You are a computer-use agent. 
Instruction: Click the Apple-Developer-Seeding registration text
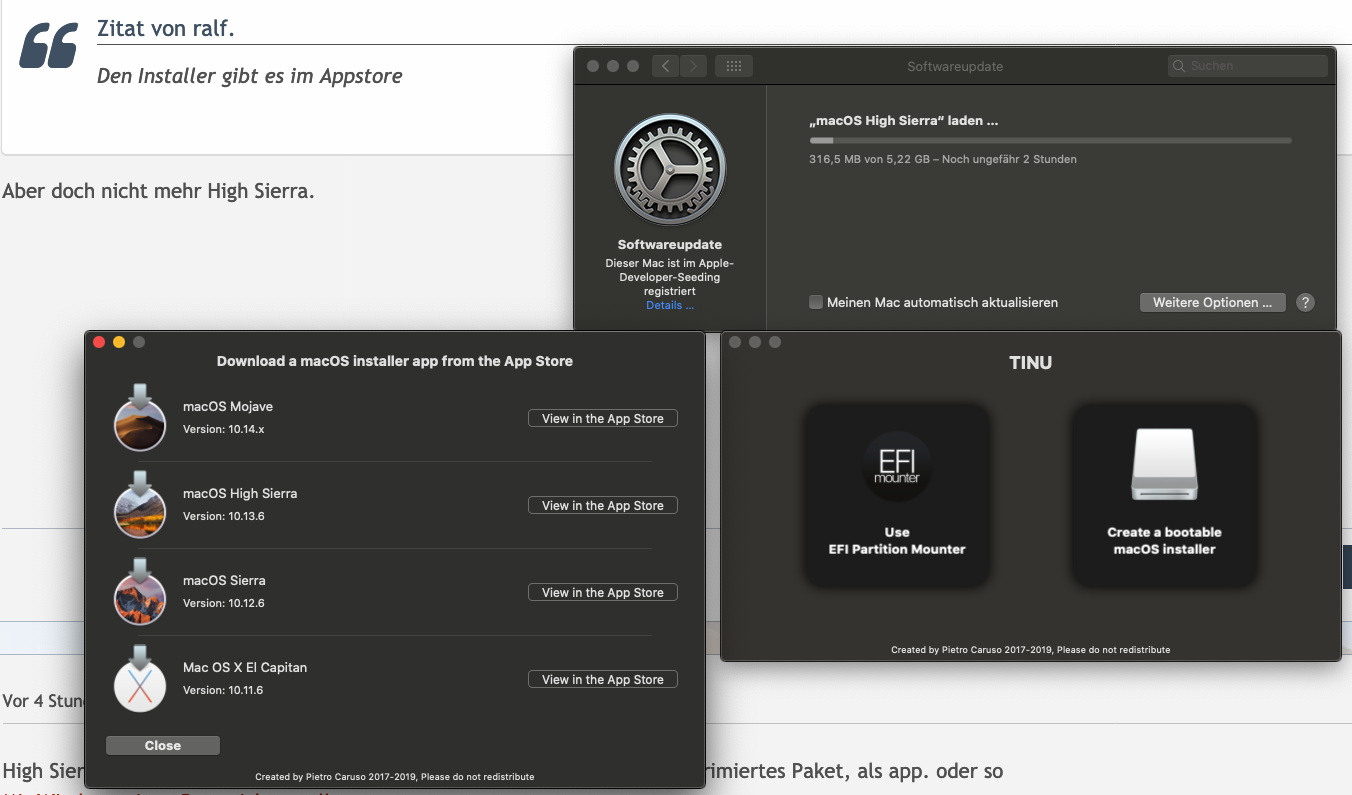[670, 277]
